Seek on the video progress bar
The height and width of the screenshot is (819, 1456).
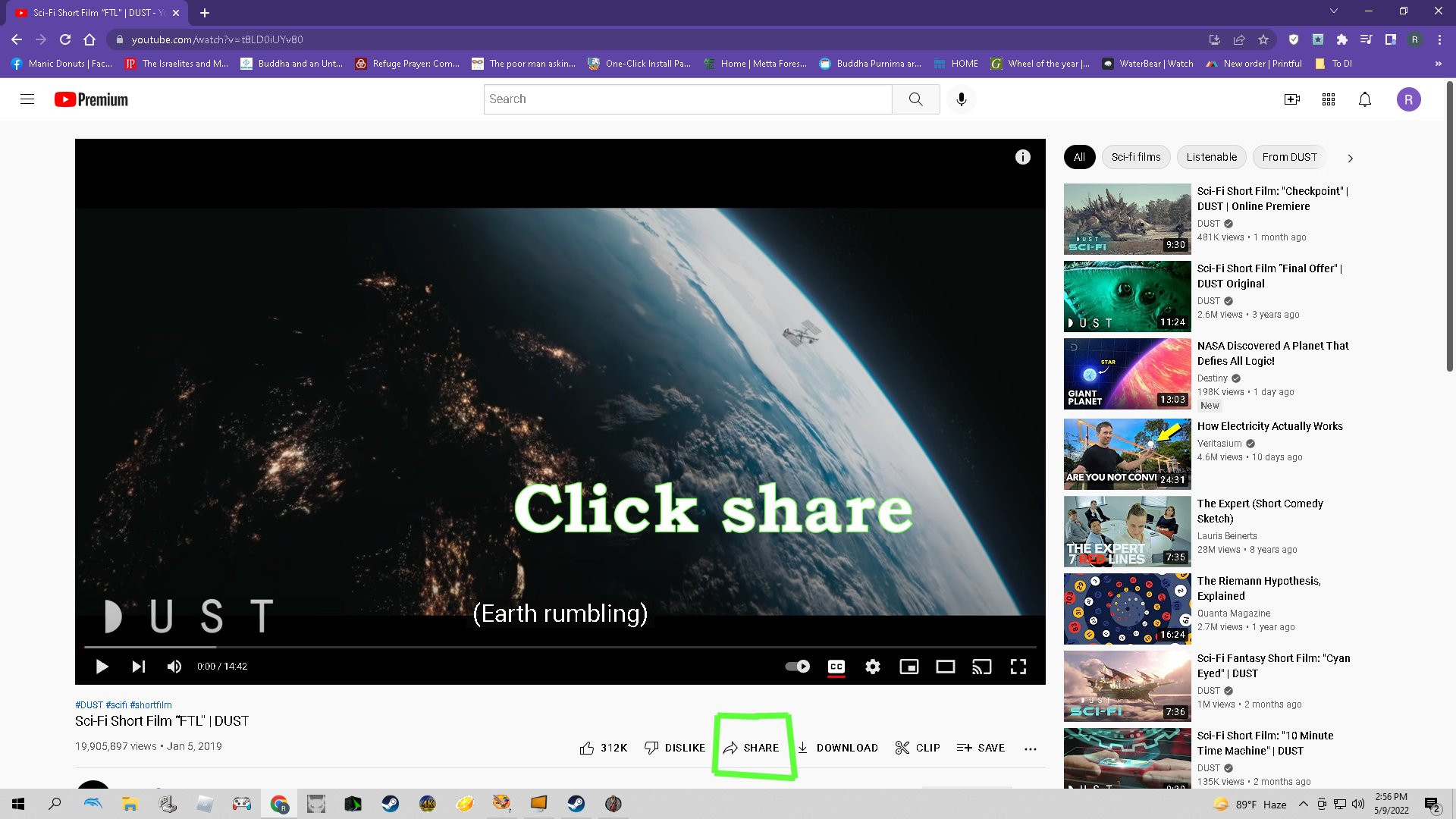click(x=560, y=647)
